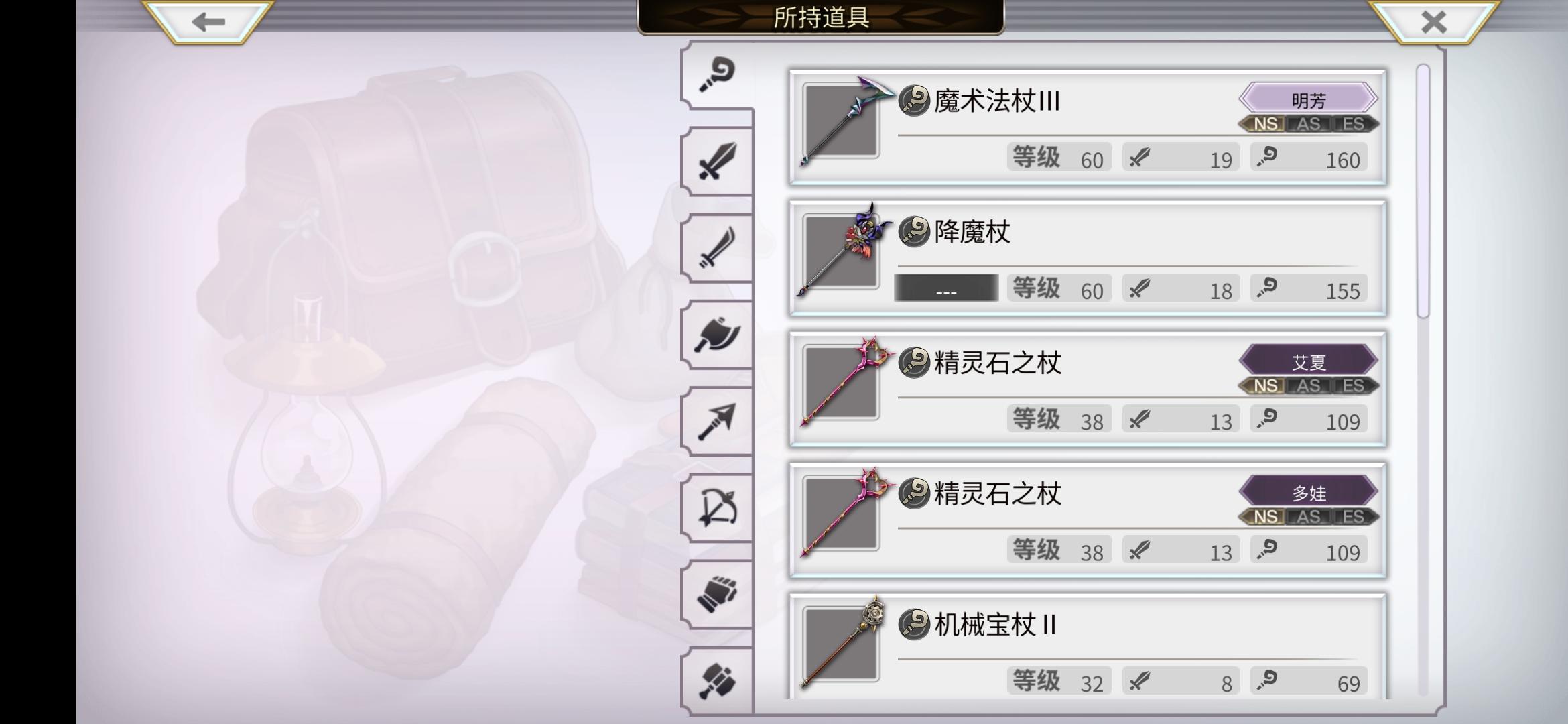
Task: Select the 魔术法杖III item entry
Action: tap(1088, 127)
